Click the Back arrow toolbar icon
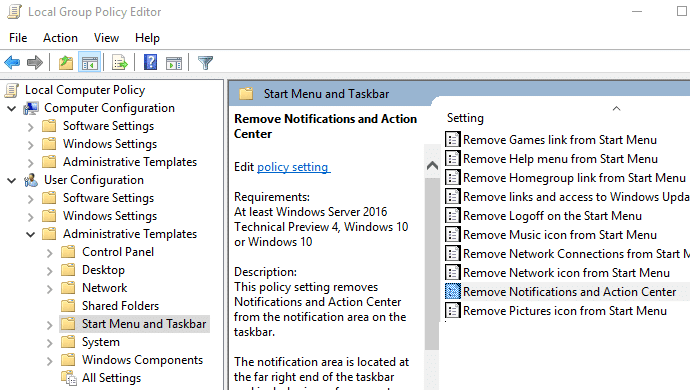This screenshot has height=390, width=690. pos(12,63)
